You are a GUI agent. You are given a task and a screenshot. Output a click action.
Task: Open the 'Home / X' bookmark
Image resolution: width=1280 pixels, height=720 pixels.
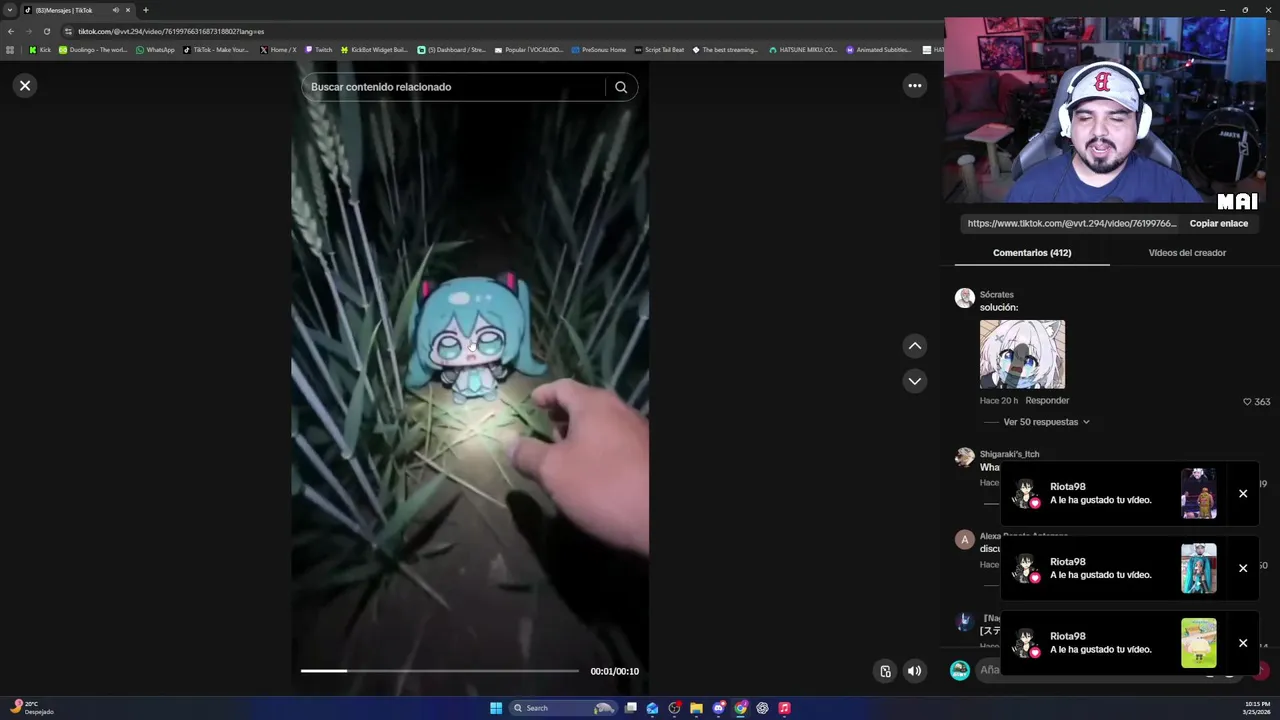click(x=278, y=50)
